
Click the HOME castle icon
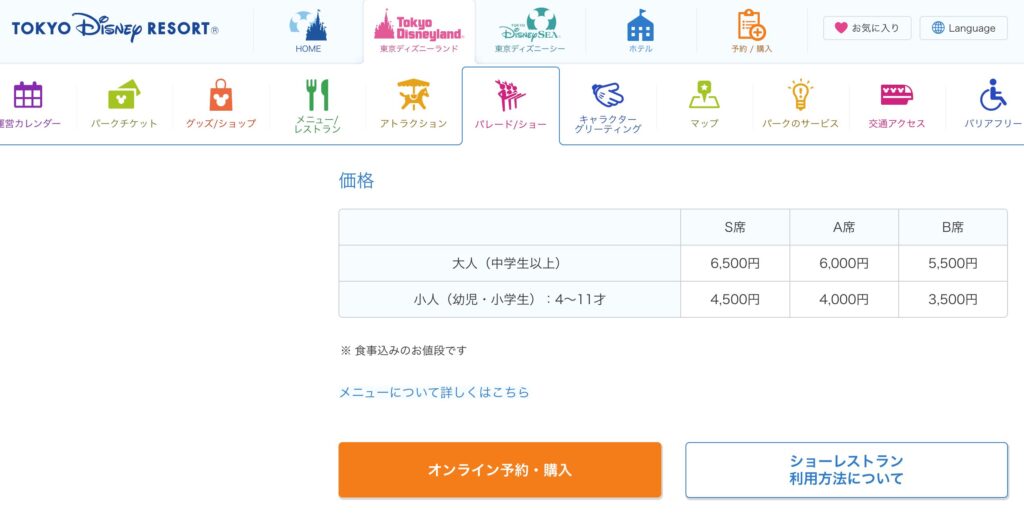[x=308, y=26]
